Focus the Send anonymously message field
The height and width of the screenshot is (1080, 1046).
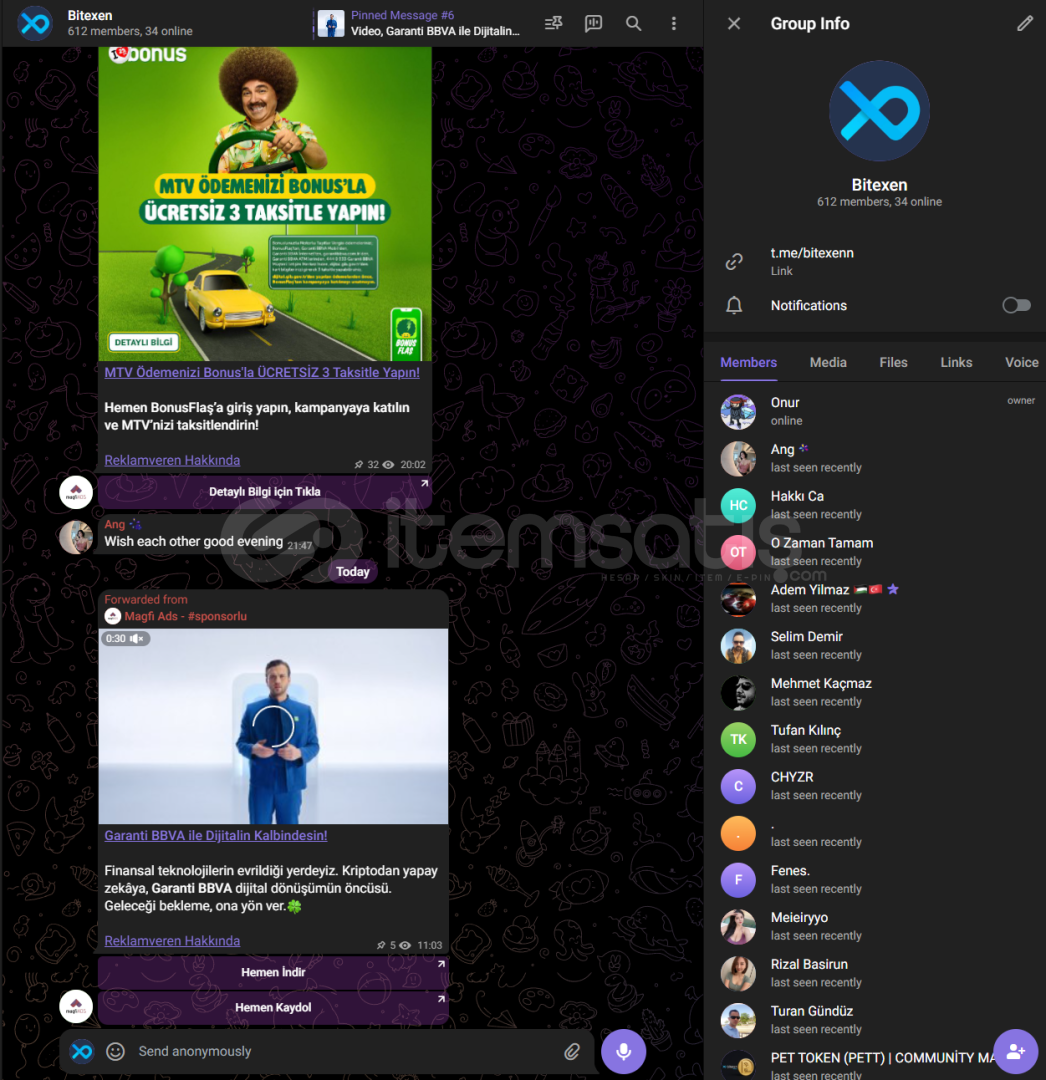click(x=344, y=1051)
